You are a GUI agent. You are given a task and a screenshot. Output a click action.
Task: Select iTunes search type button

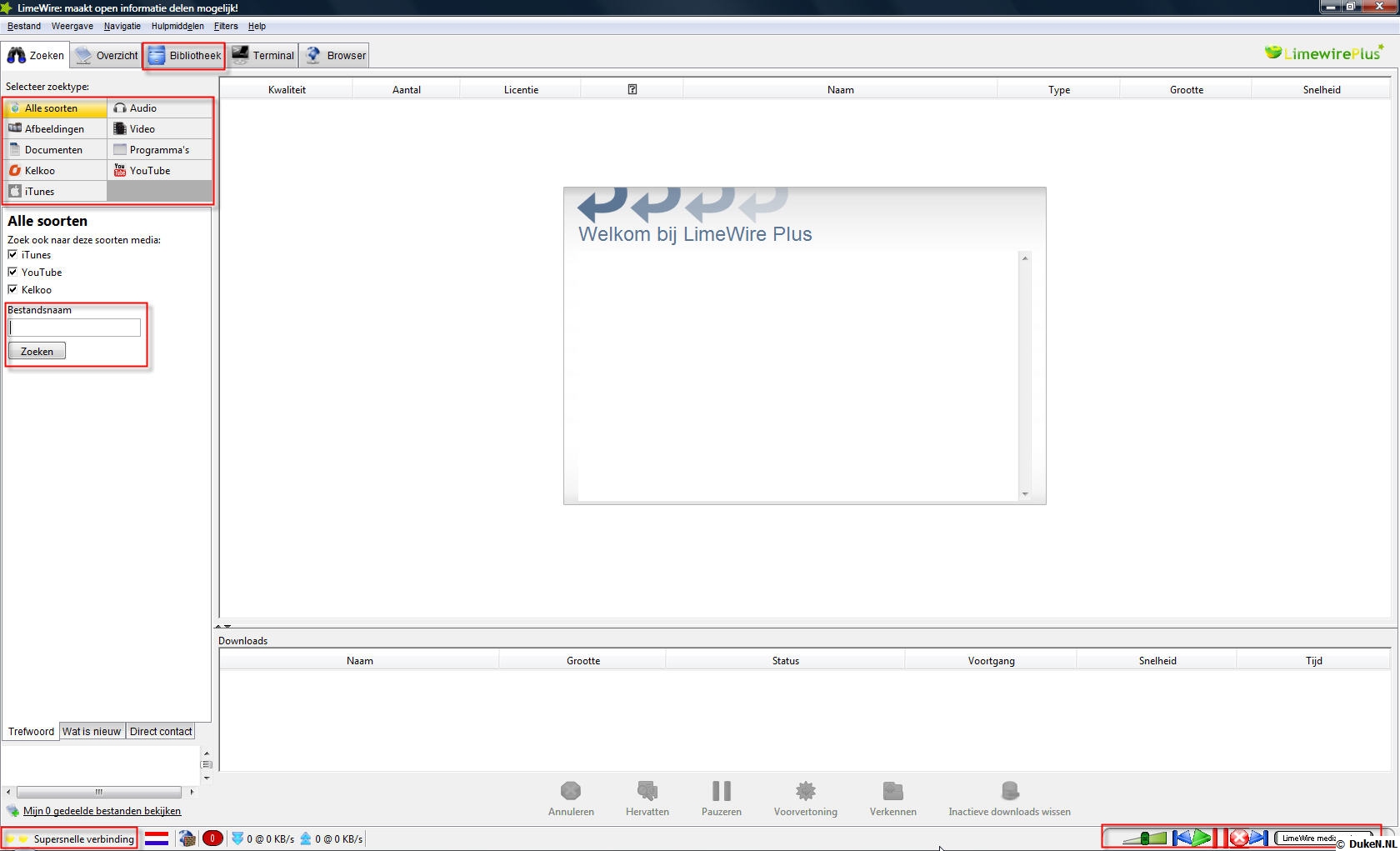(x=55, y=192)
